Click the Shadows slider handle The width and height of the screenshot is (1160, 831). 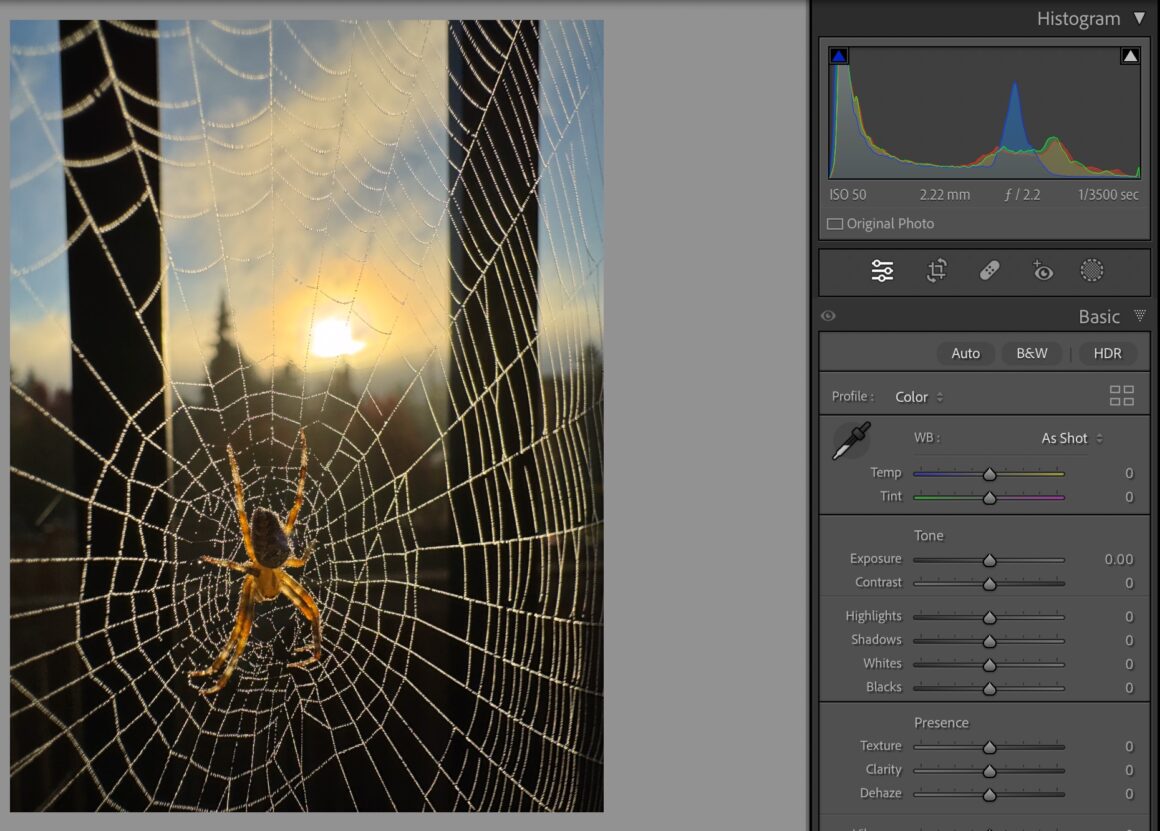[989, 641]
